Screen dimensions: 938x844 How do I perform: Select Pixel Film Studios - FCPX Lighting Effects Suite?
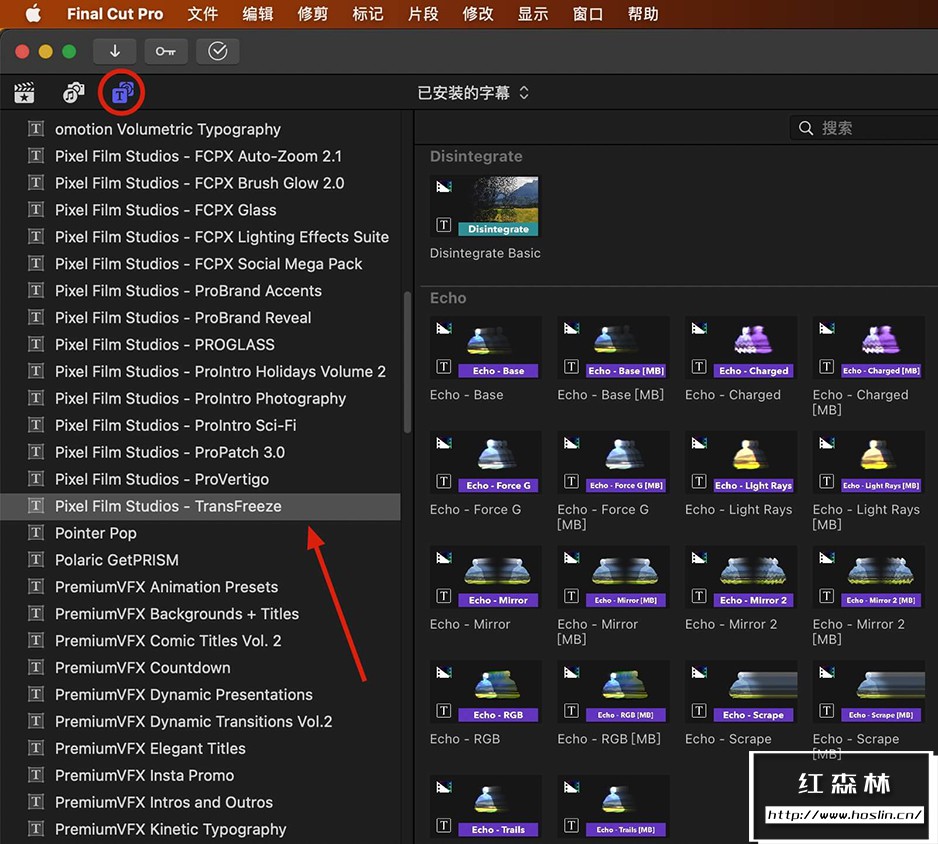200,237
